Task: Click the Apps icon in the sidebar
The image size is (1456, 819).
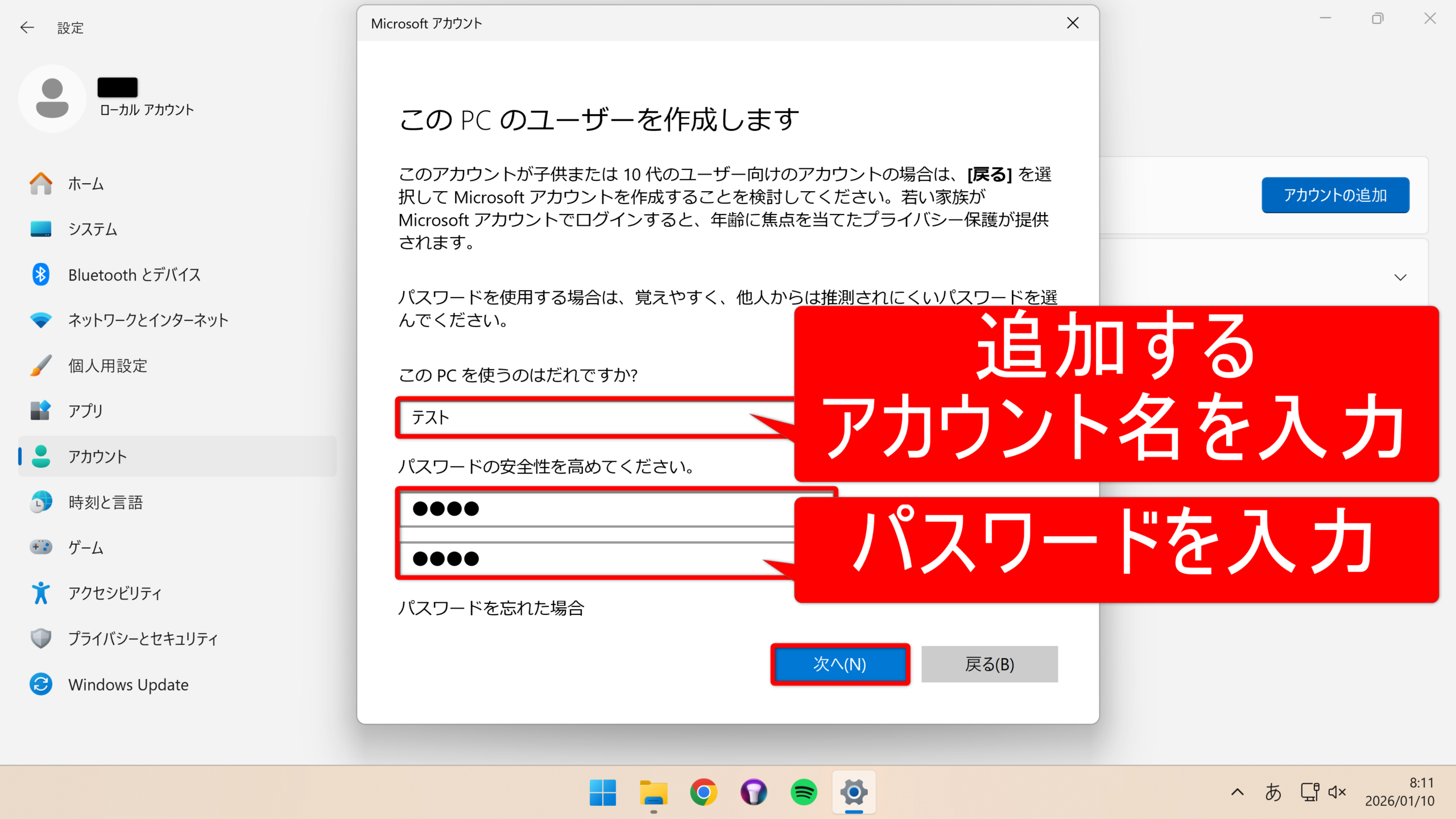Action: [41, 411]
